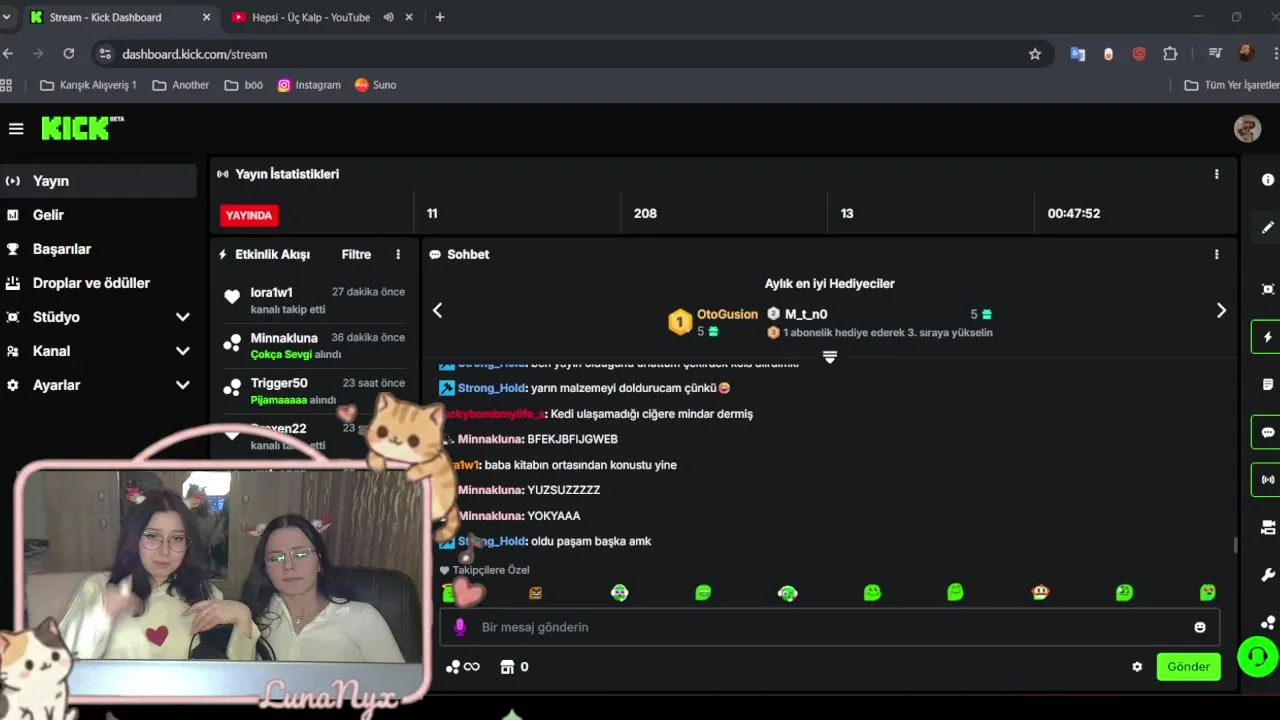Toggle the broadcast stats panel button in the right sidebar
Image resolution: width=1280 pixels, height=720 pixels.
pyautogui.click(x=1267, y=480)
